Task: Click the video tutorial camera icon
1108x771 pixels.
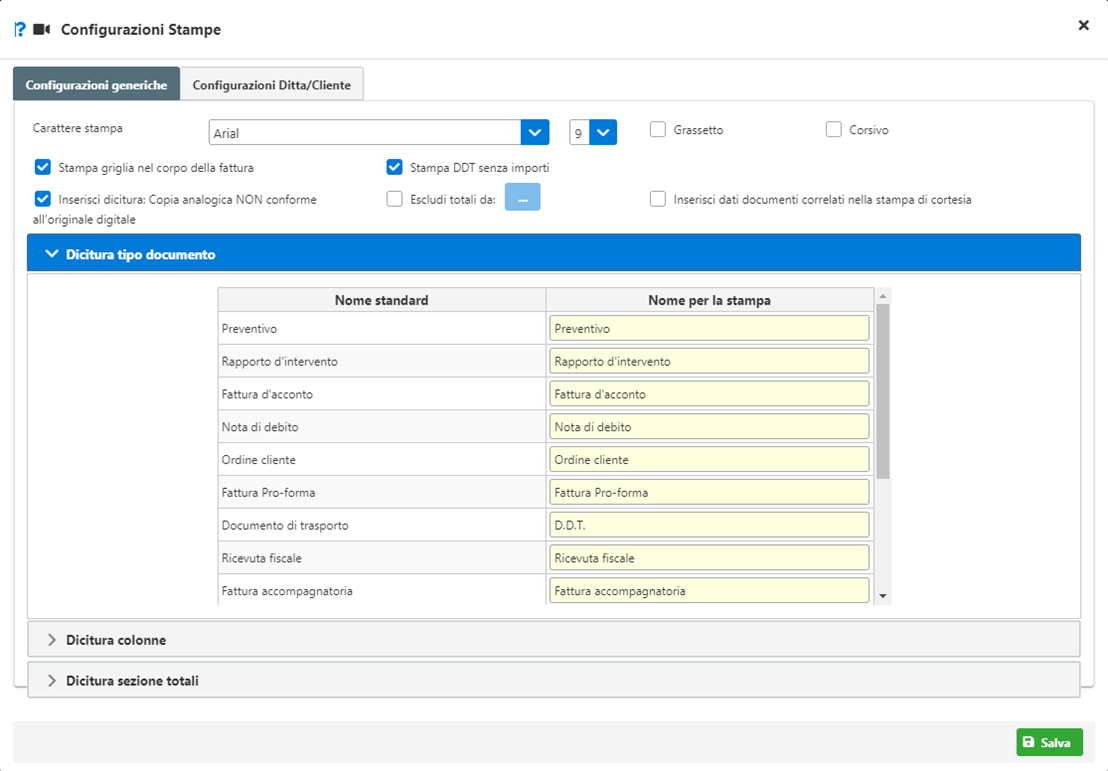Action: (42, 30)
